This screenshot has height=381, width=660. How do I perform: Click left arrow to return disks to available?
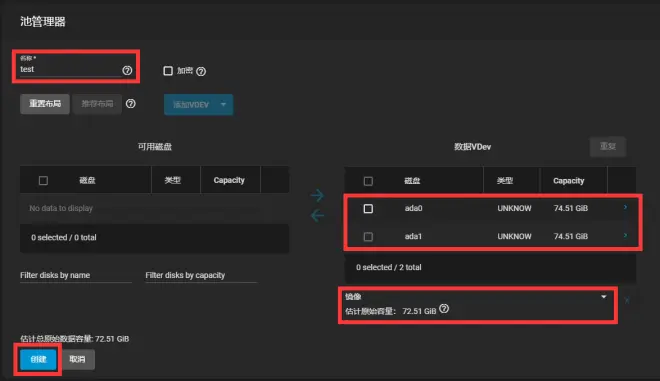(x=317, y=216)
